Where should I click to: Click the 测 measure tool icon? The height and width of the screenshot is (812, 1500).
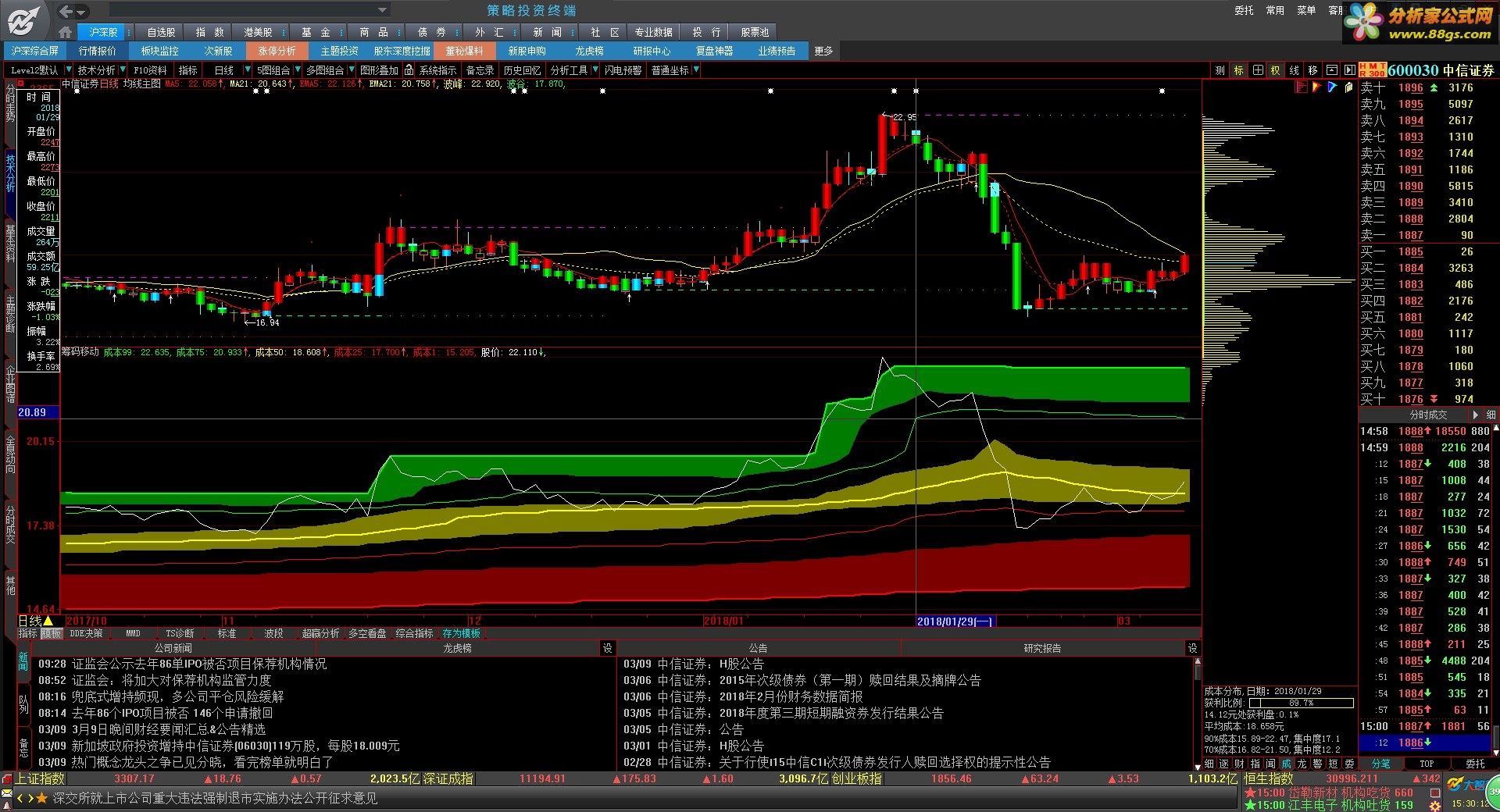1220,70
